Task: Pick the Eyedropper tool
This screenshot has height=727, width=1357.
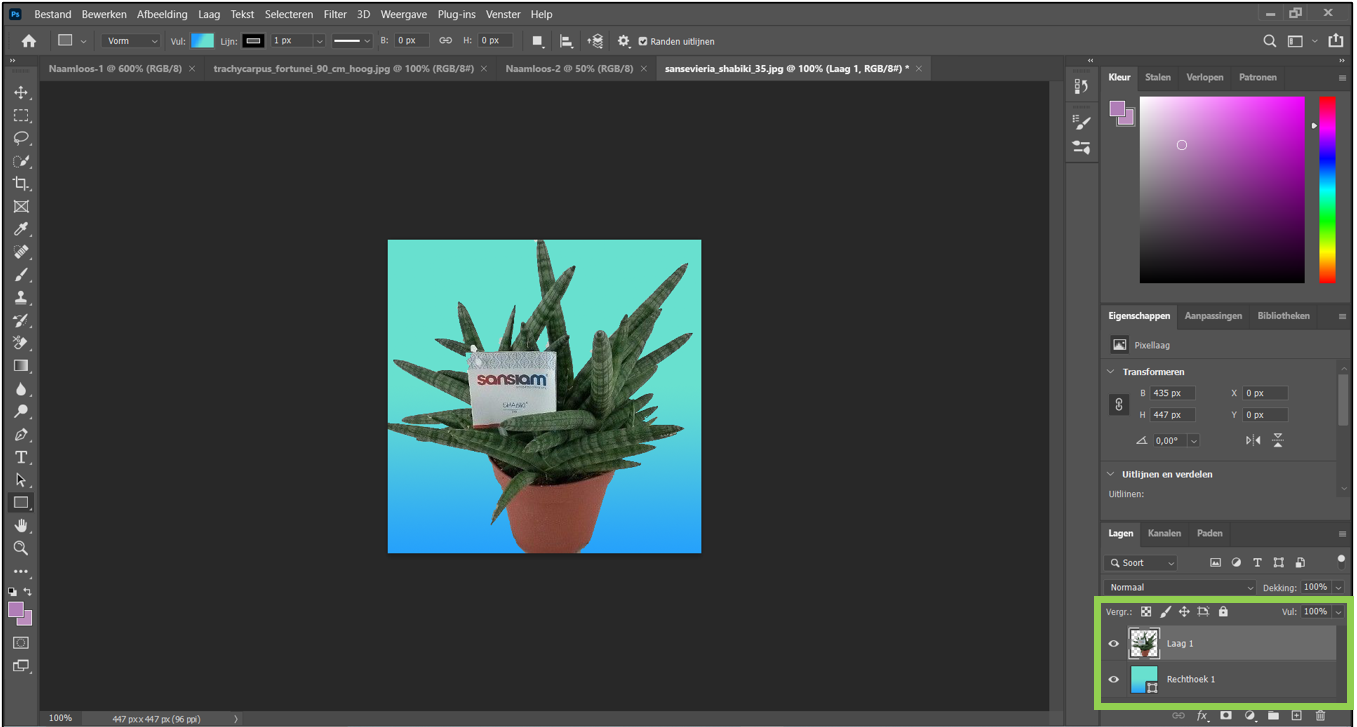Action: pos(21,230)
